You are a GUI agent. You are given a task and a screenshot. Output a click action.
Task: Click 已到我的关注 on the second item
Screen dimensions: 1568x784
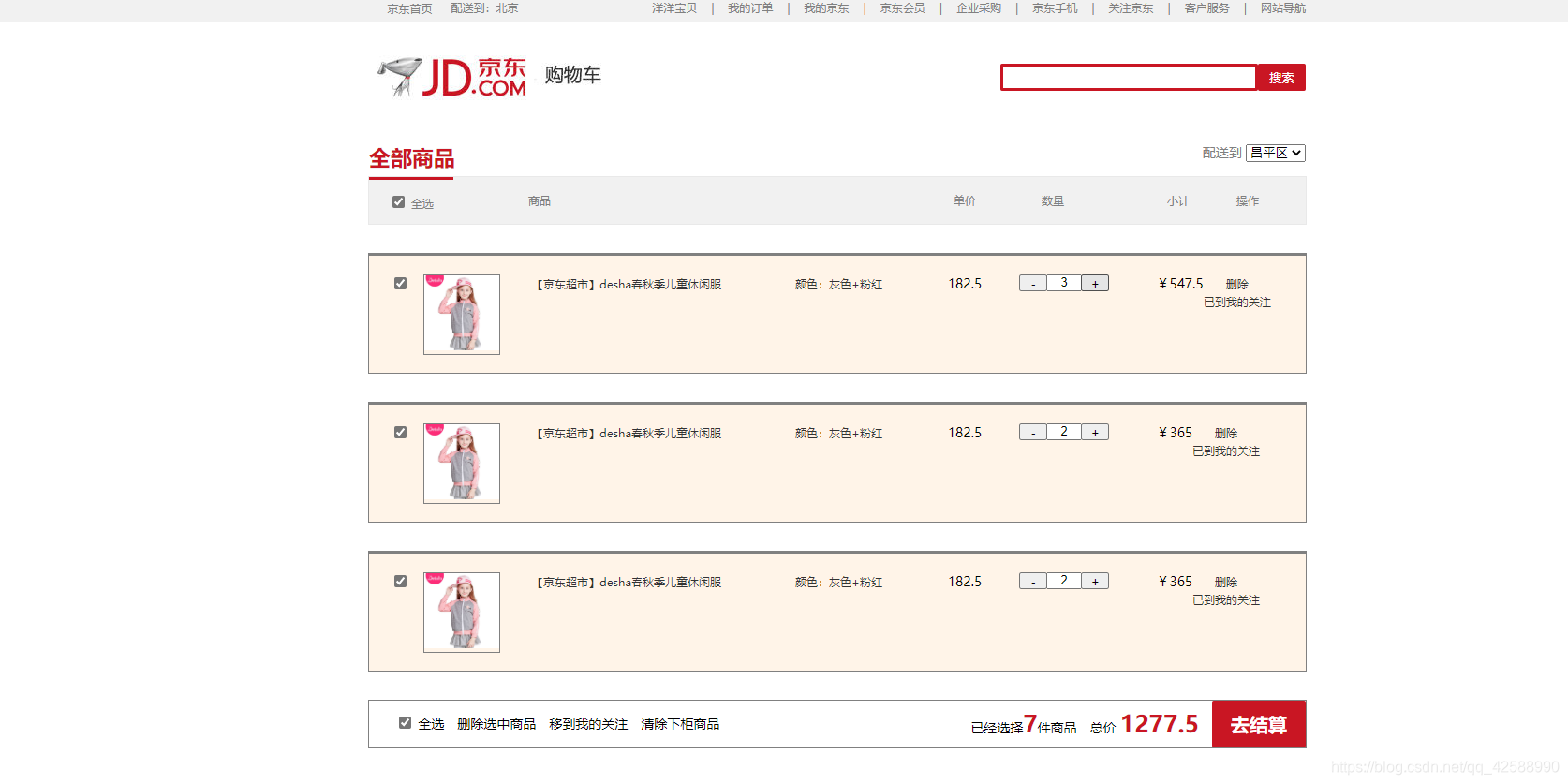(1226, 451)
